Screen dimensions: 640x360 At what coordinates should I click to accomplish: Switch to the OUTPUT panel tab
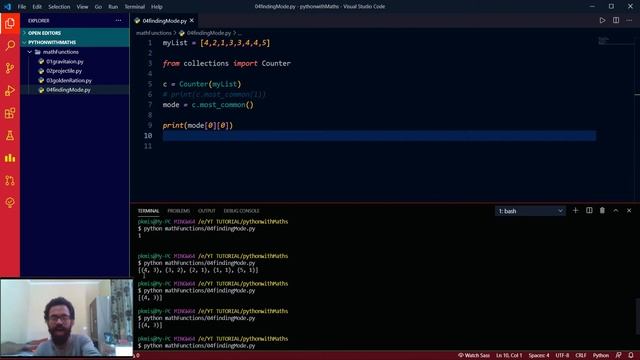point(207,211)
